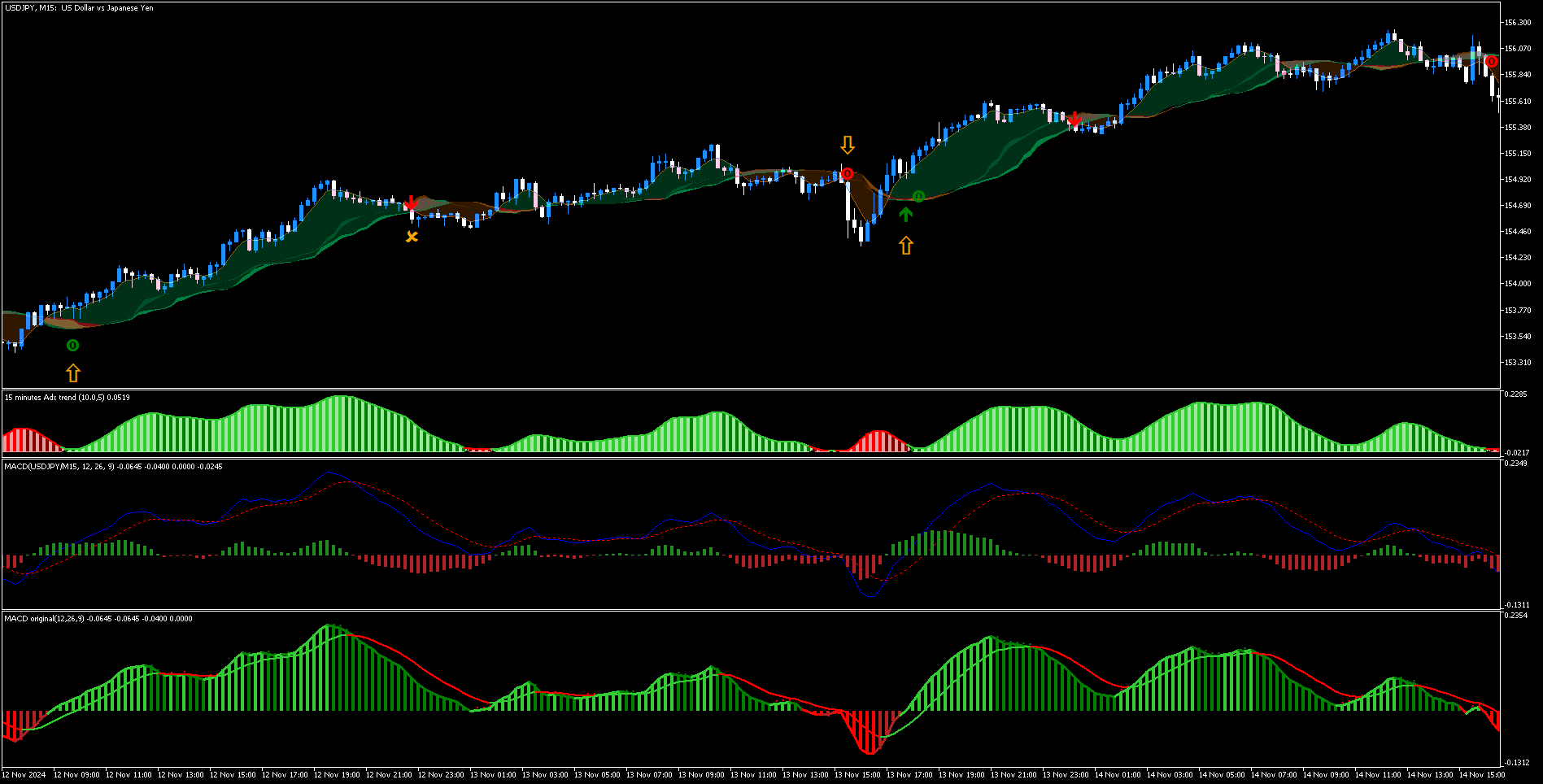The image size is (1543, 784).
Task: Select the USDJPY, M15 chart title label
Action: click(79, 8)
